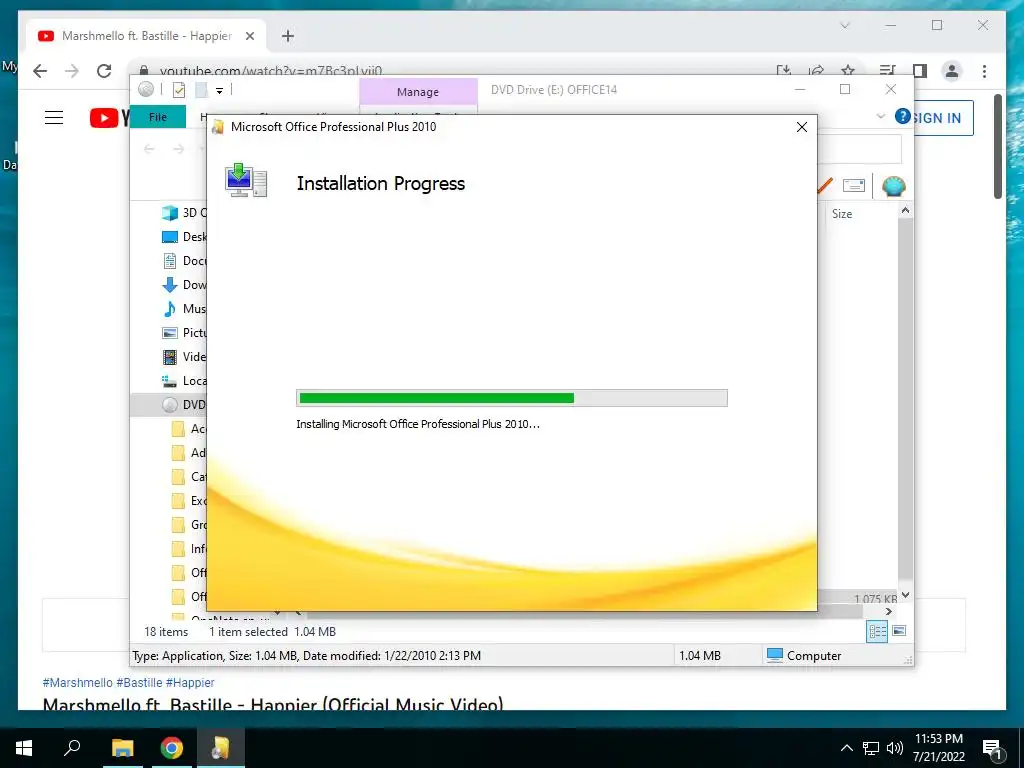Click the Chrome address bar URL
1024x768 pixels.
(x=271, y=70)
